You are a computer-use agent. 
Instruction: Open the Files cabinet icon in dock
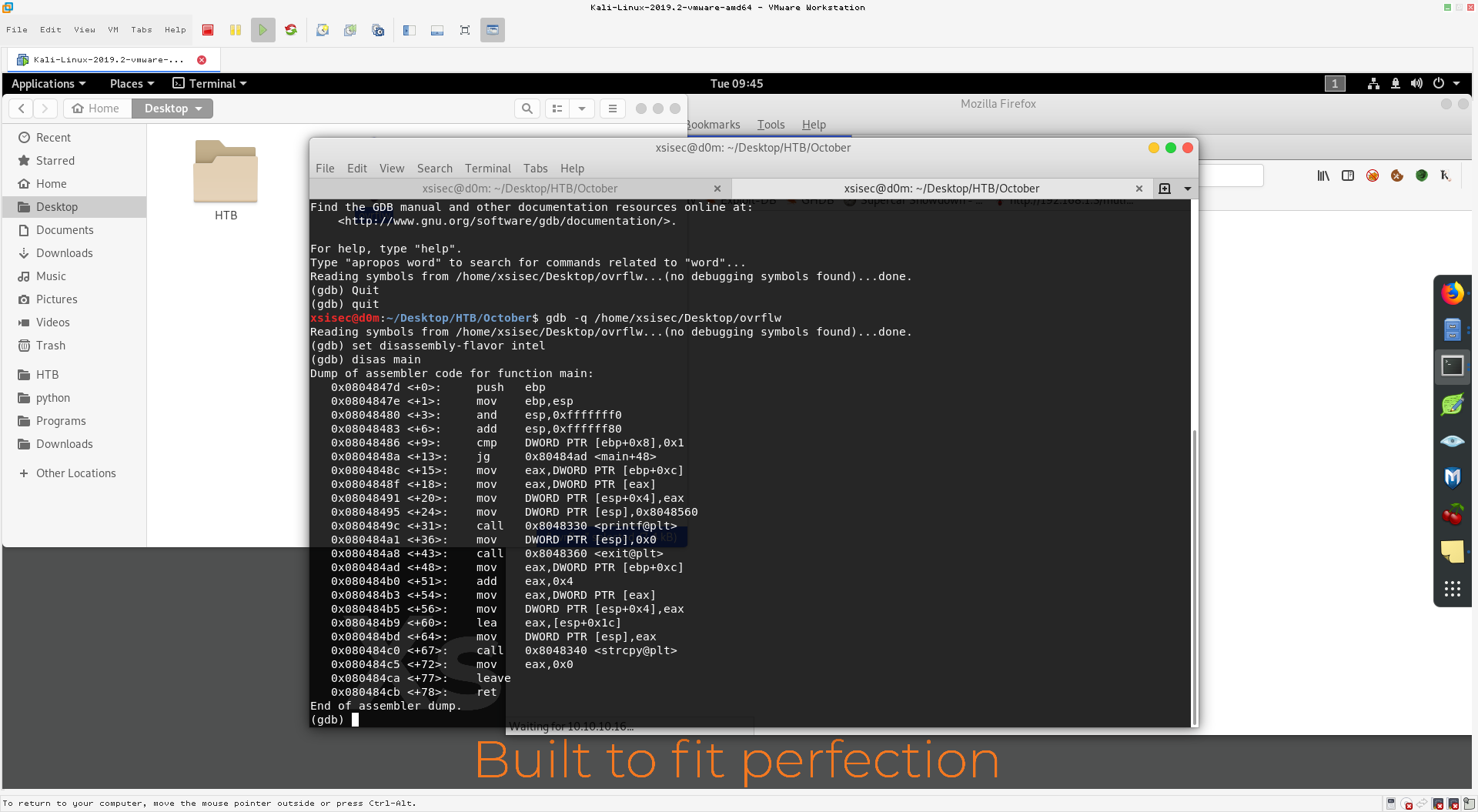[1453, 329]
